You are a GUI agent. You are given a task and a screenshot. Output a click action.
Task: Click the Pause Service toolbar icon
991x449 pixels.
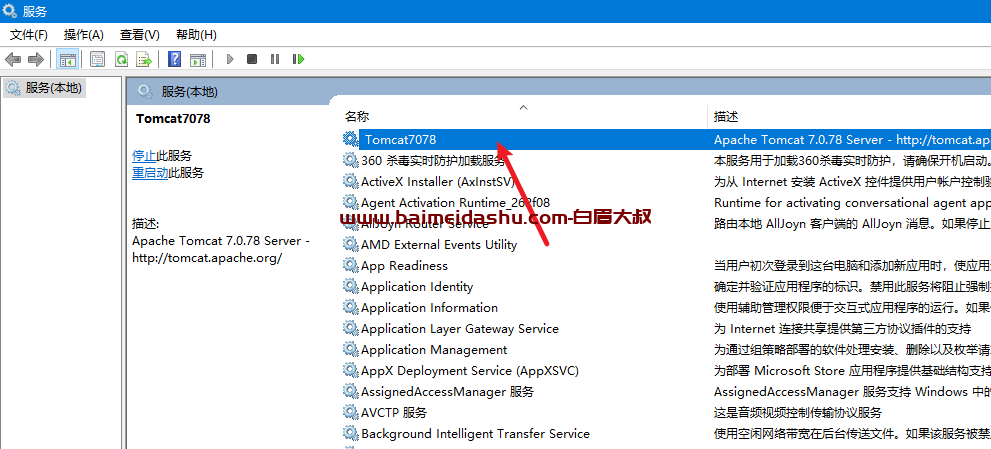[x=275, y=59]
